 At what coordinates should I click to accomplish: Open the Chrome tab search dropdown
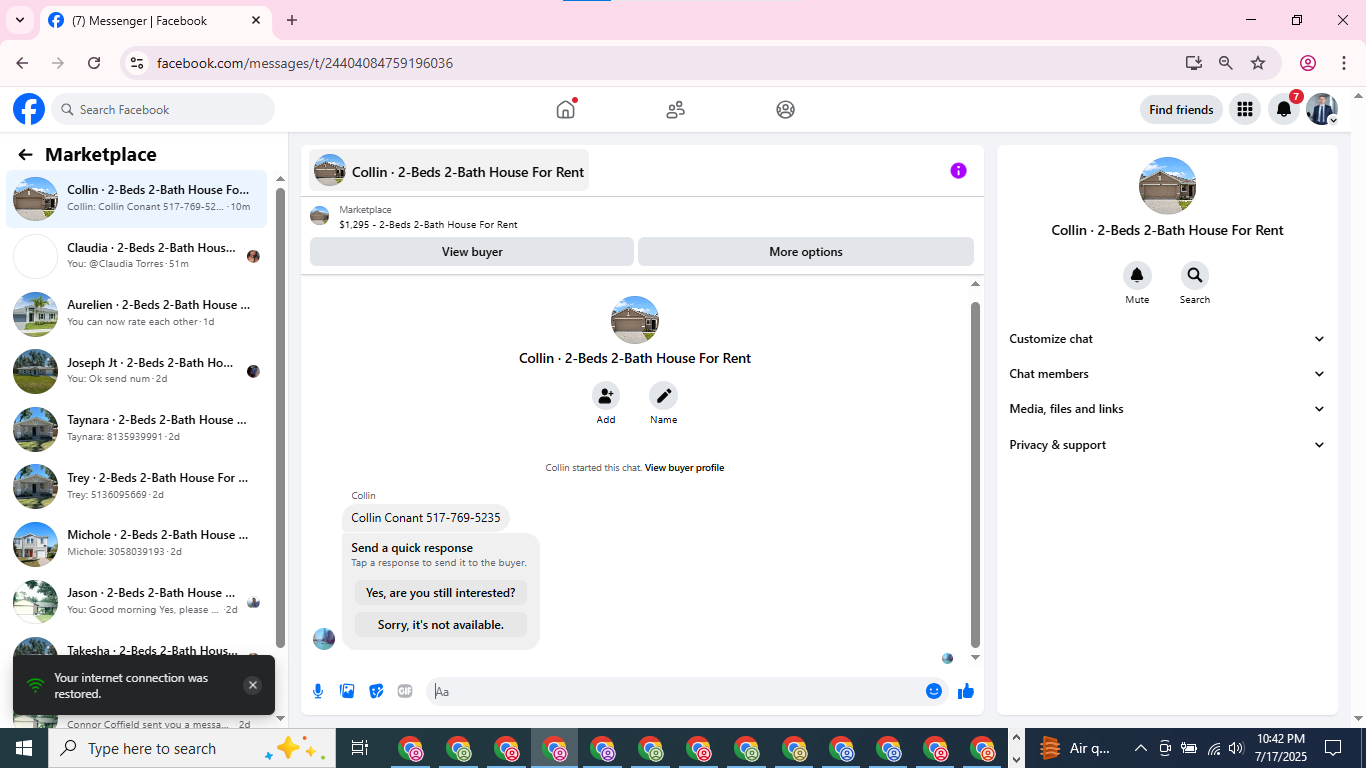[19, 20]
